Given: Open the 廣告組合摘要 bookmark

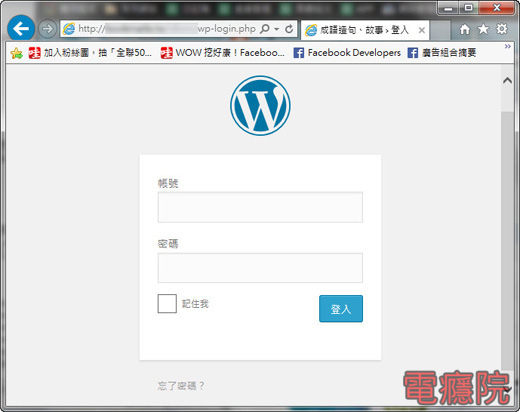Looking at the screenshot, I should point(442,53).
